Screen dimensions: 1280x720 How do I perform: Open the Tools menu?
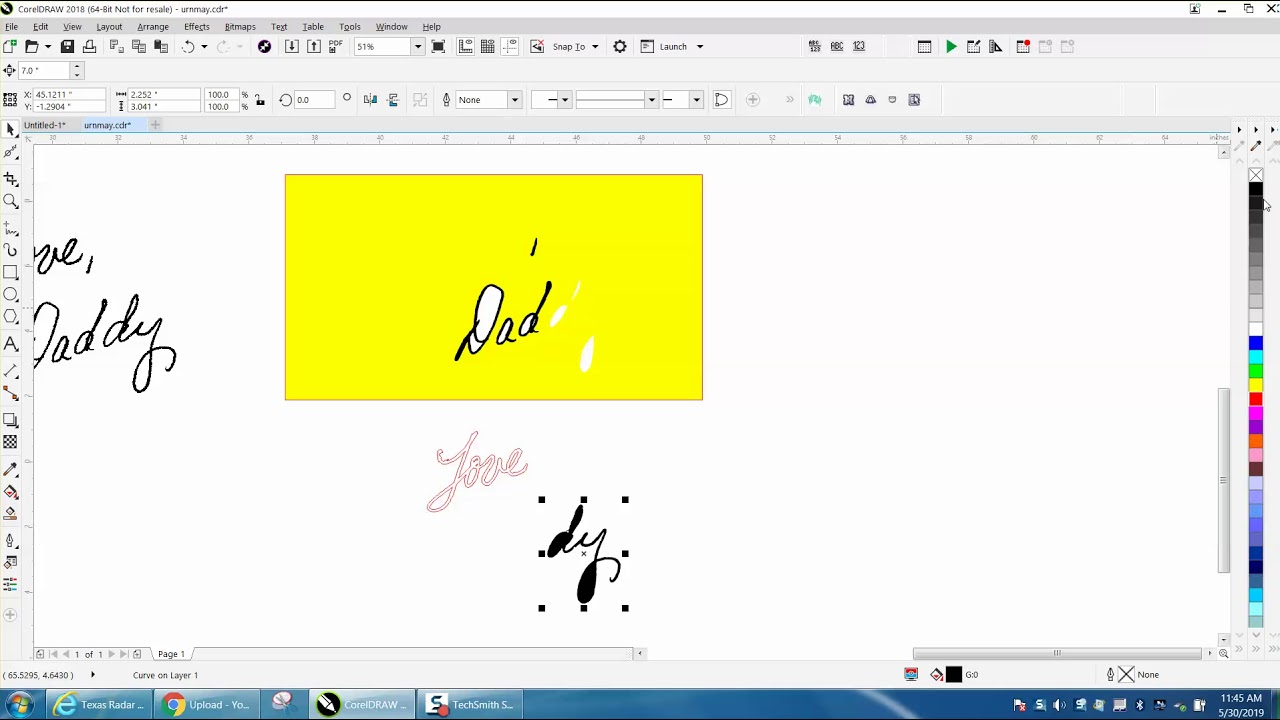(x=350, y=27)
